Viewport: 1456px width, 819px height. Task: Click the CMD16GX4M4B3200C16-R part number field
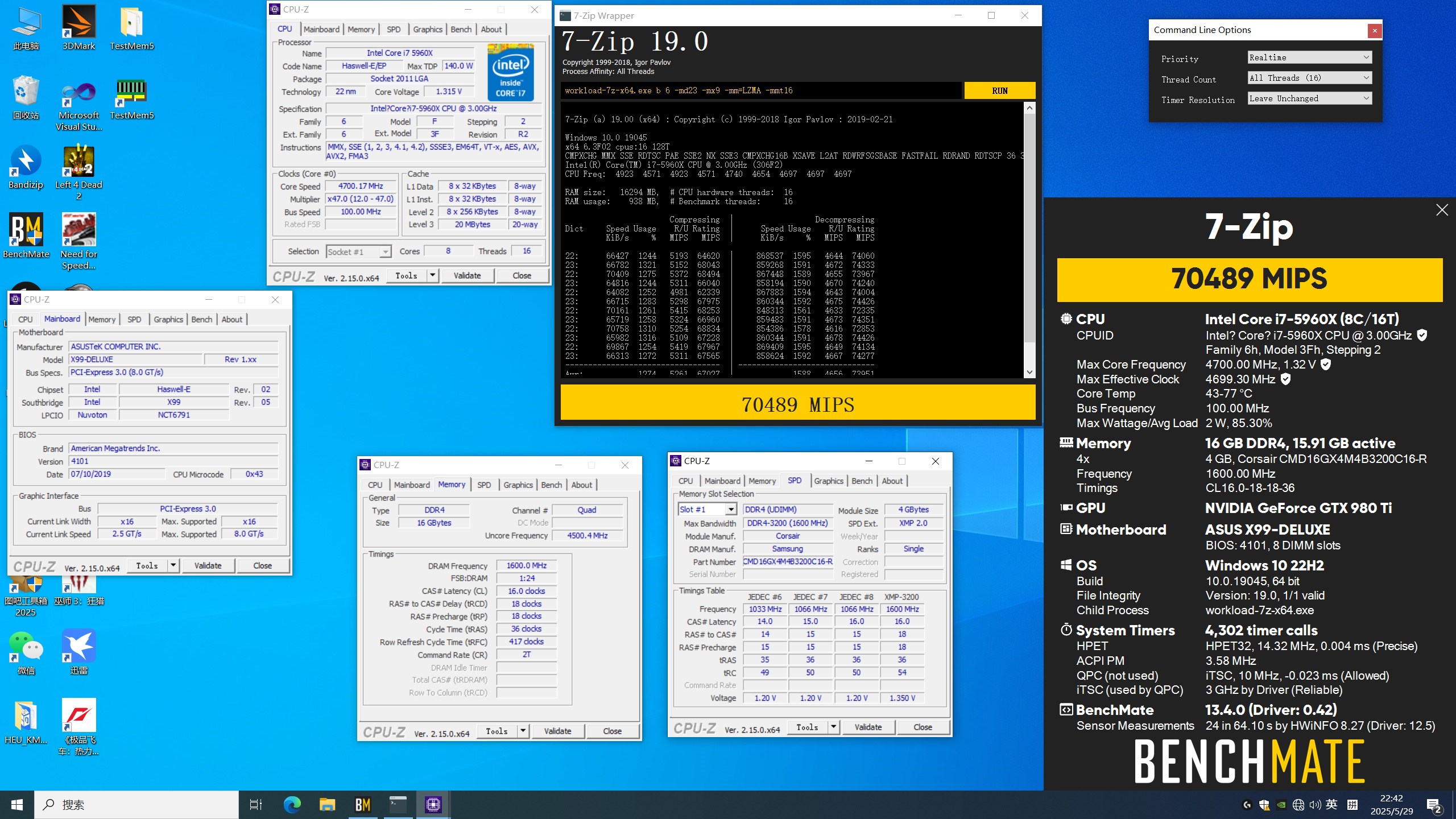[788, 562]
